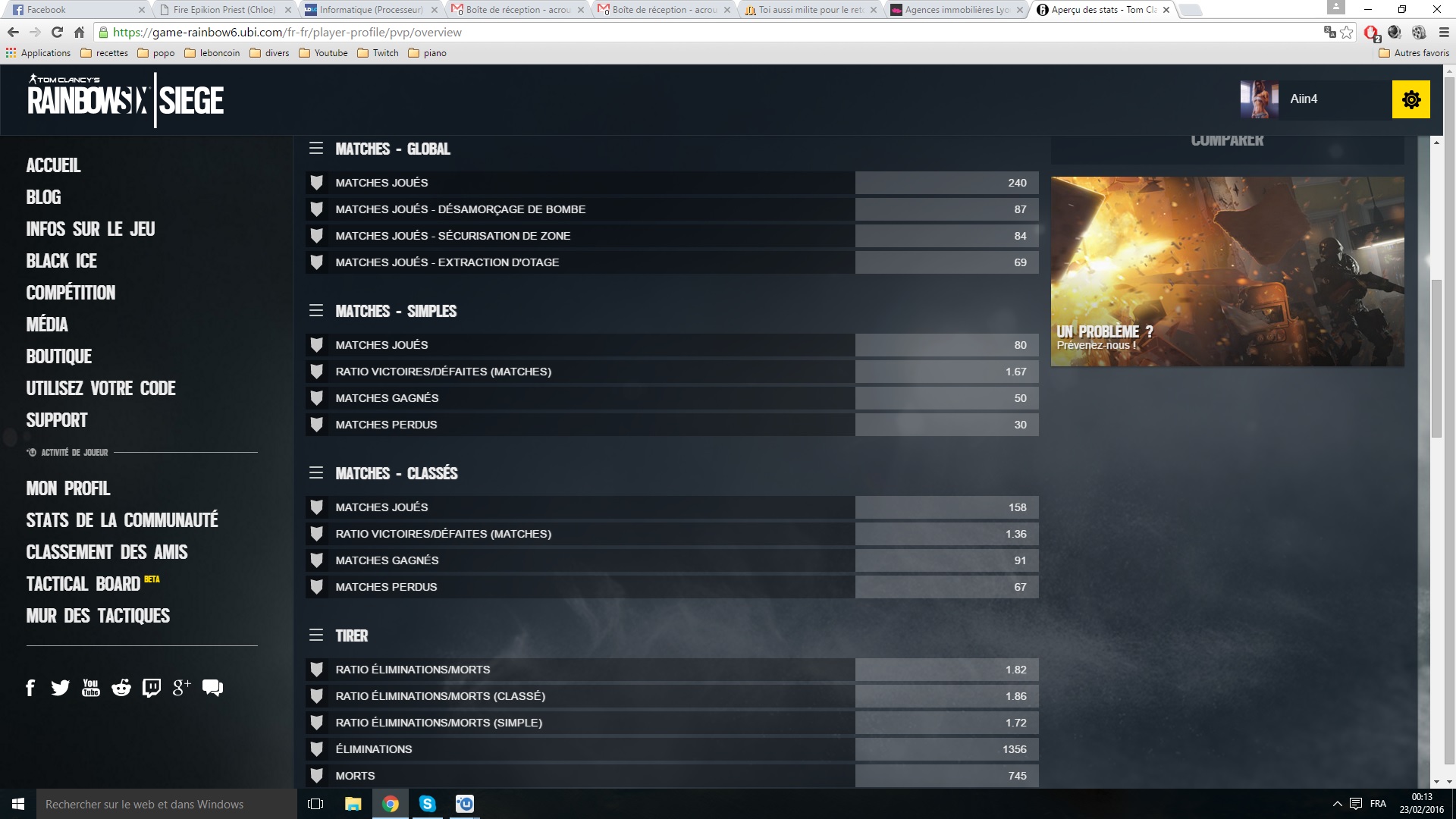Click the Windows search box
The height and width of the screenshot is (819, 1456).
[166, 804]
